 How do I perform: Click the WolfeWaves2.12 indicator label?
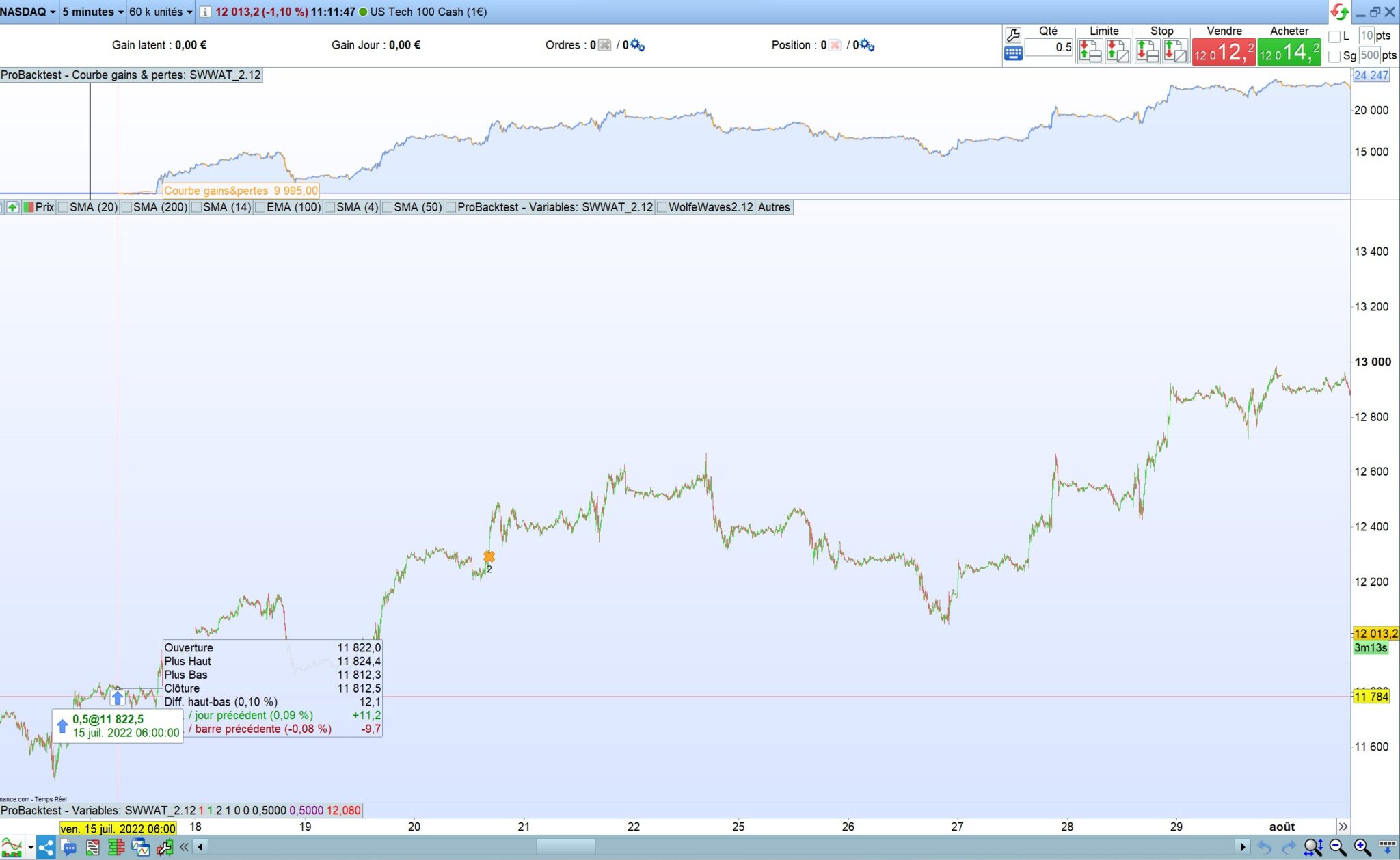(710, 207)
